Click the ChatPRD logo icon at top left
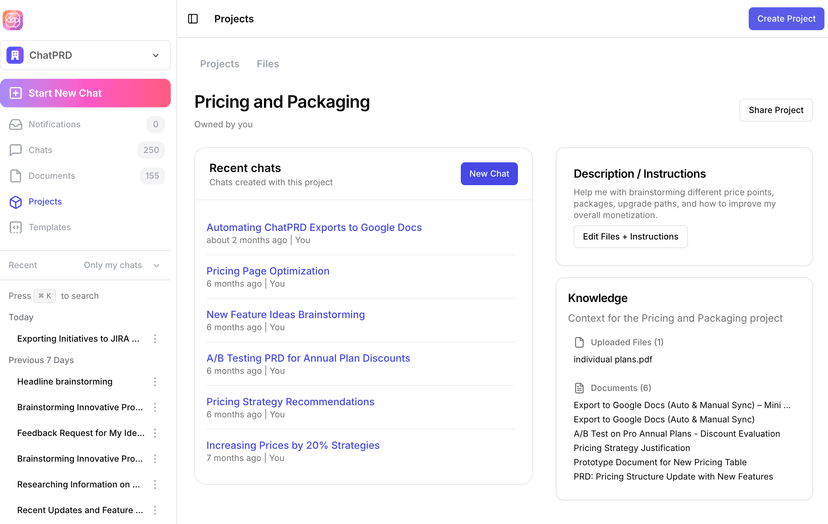Viewport: 828px width, 524px height. [12, 20]
